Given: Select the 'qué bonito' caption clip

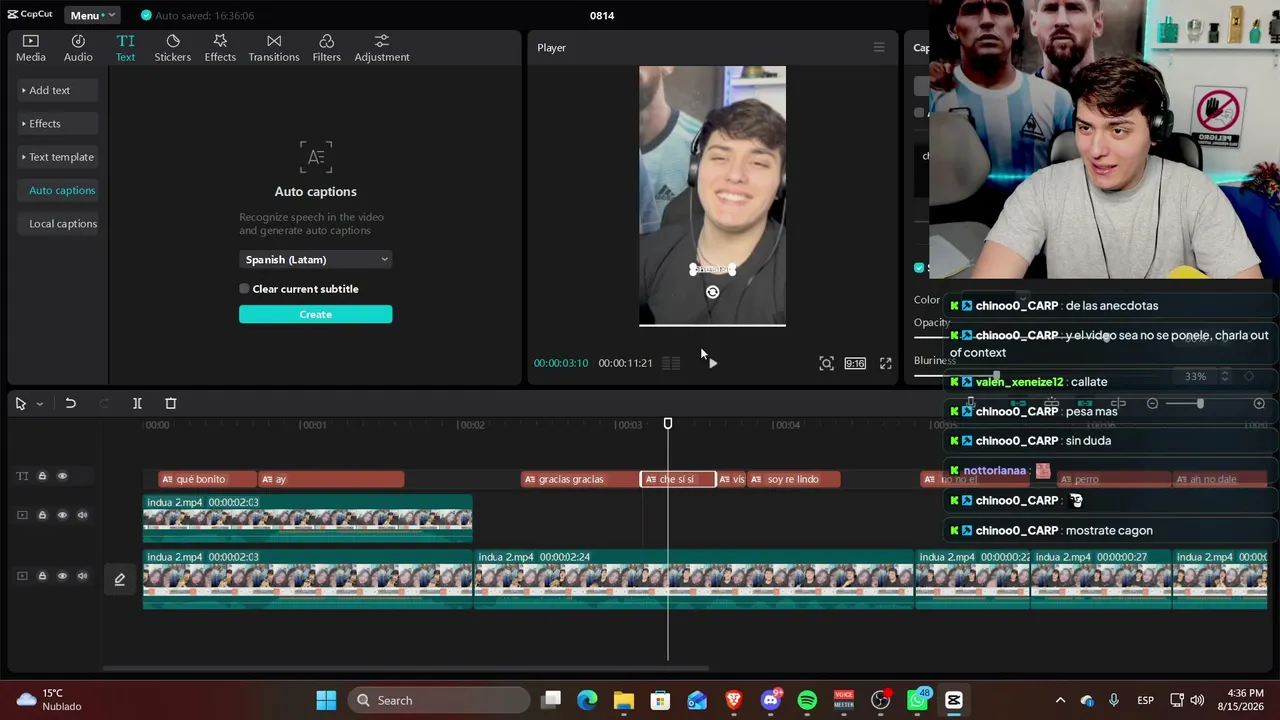Looking at the screenshot, I should (x=207, y=479).
